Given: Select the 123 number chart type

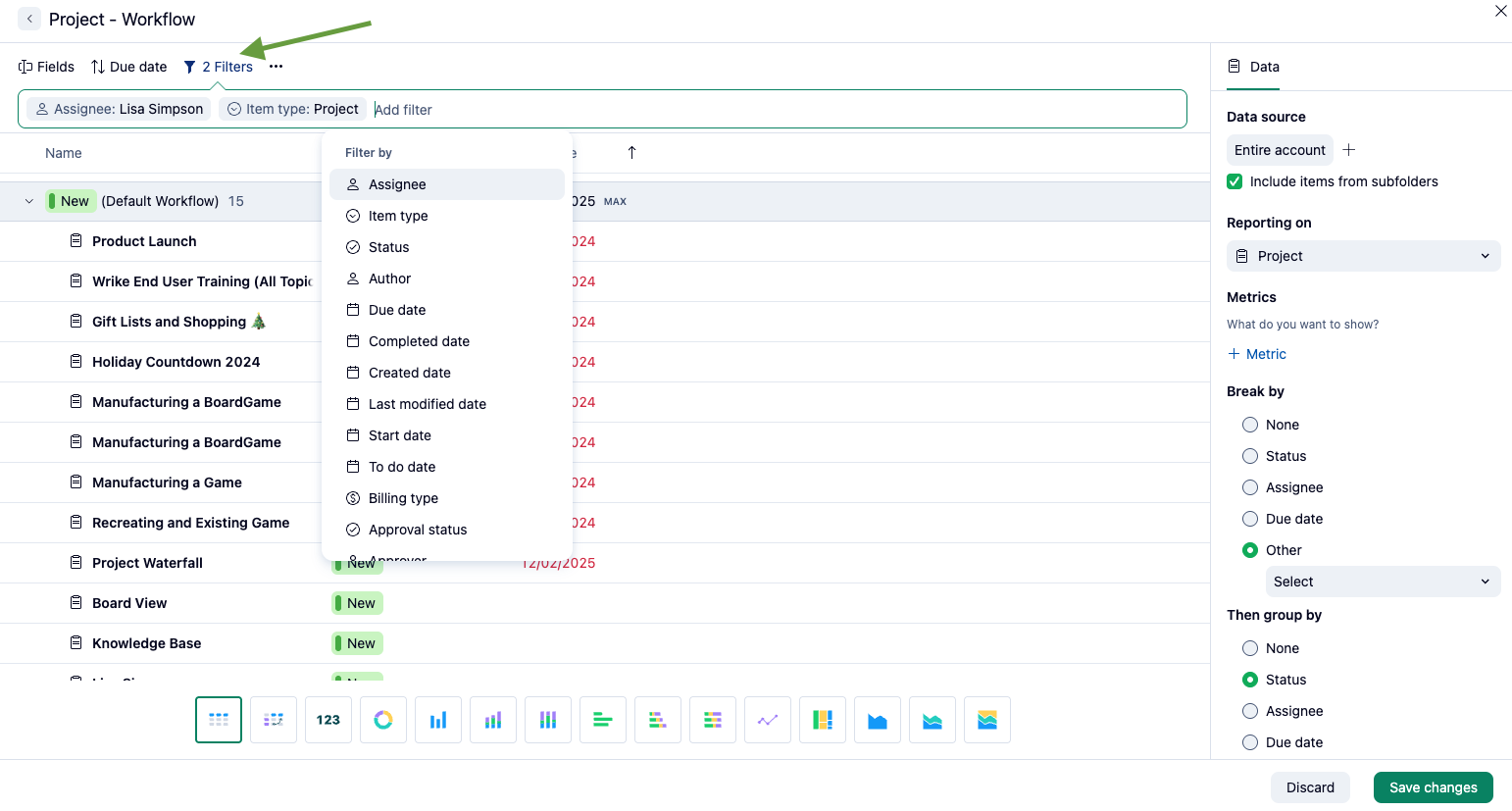Looking at the screenshot, I should [328, 720].
